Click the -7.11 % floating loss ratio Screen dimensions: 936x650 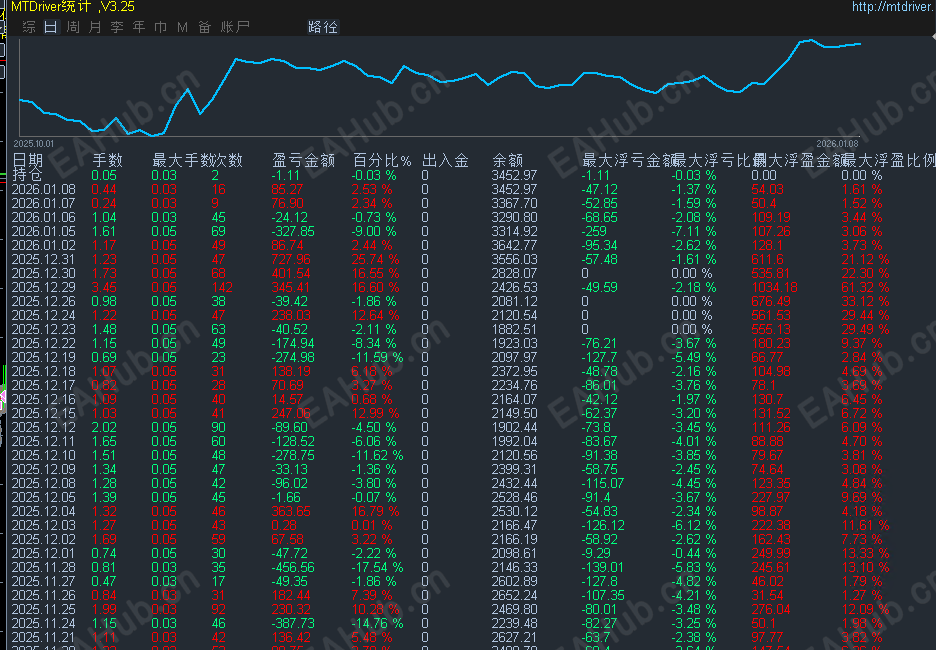(693, 231)
